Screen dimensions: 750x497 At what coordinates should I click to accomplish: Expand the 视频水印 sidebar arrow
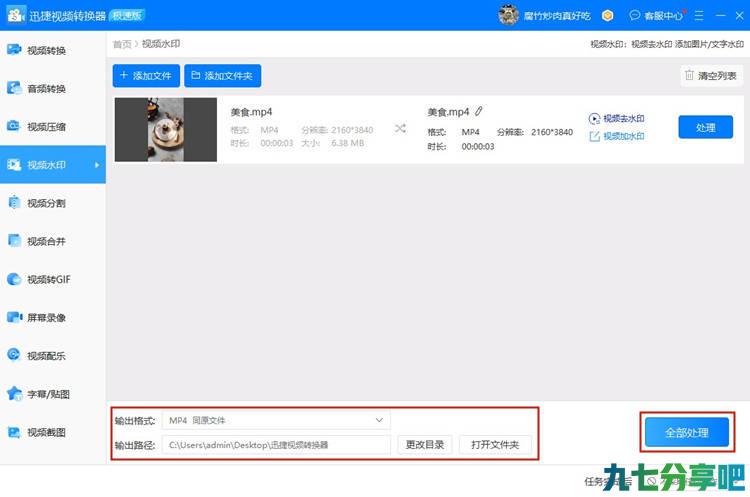point(97,165)
